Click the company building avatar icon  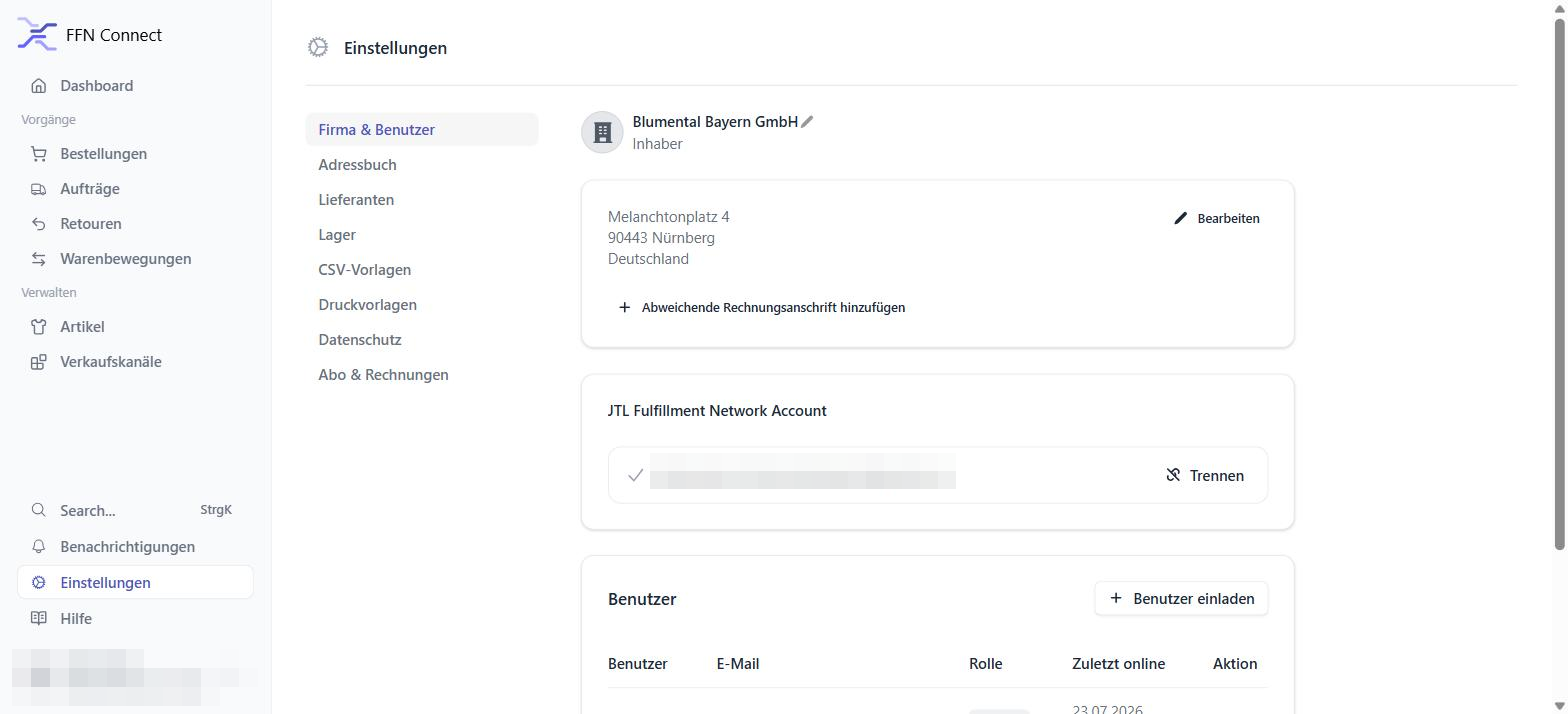click(602, 132)
